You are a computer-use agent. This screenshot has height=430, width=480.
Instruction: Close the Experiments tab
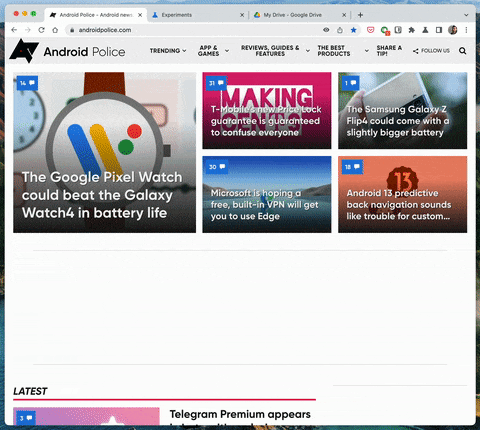point(242,15)
